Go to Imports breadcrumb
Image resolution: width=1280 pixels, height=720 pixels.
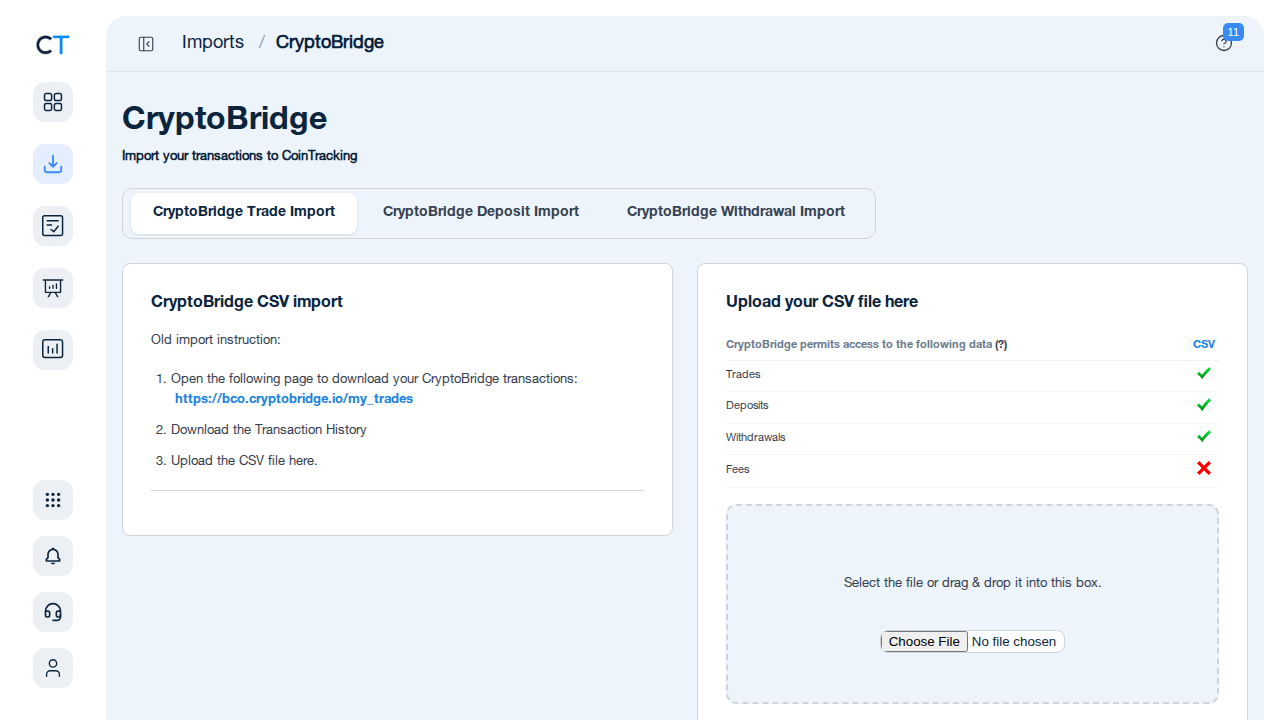point(213,42)
